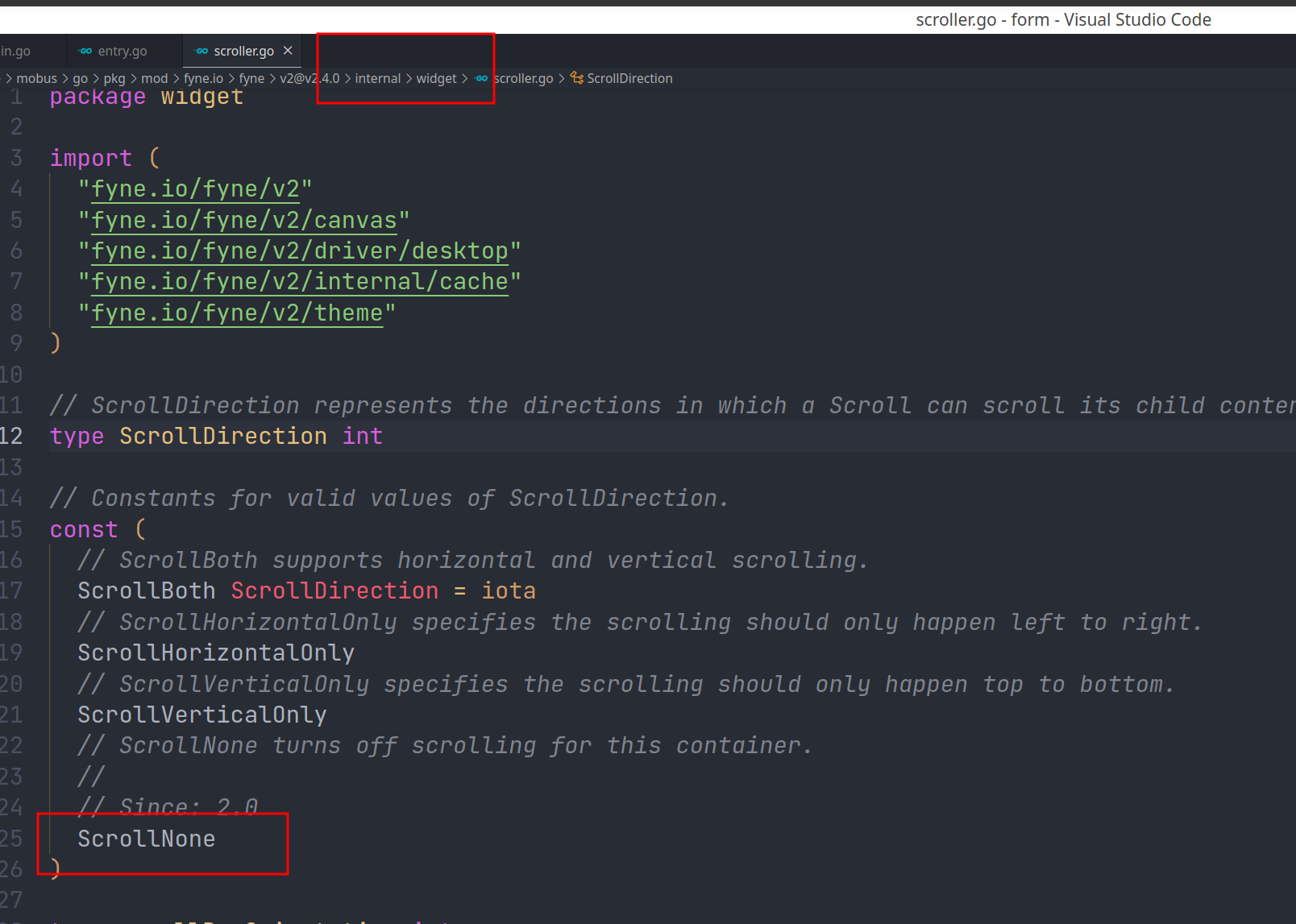Viewport: 1296px width, 924px height.
Task: Open the fyne.io breadcrumb segment
Action: (203, 78)
